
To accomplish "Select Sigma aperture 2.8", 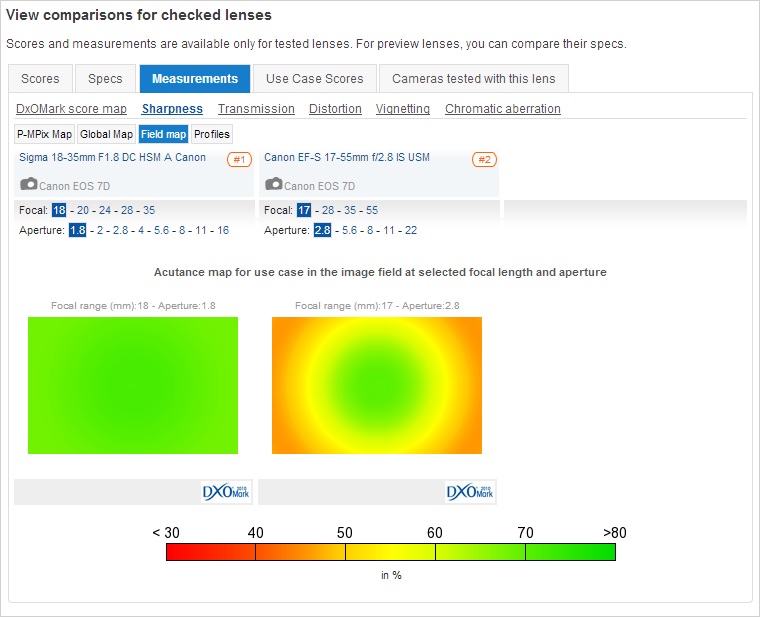I will [x=121, y=230].
